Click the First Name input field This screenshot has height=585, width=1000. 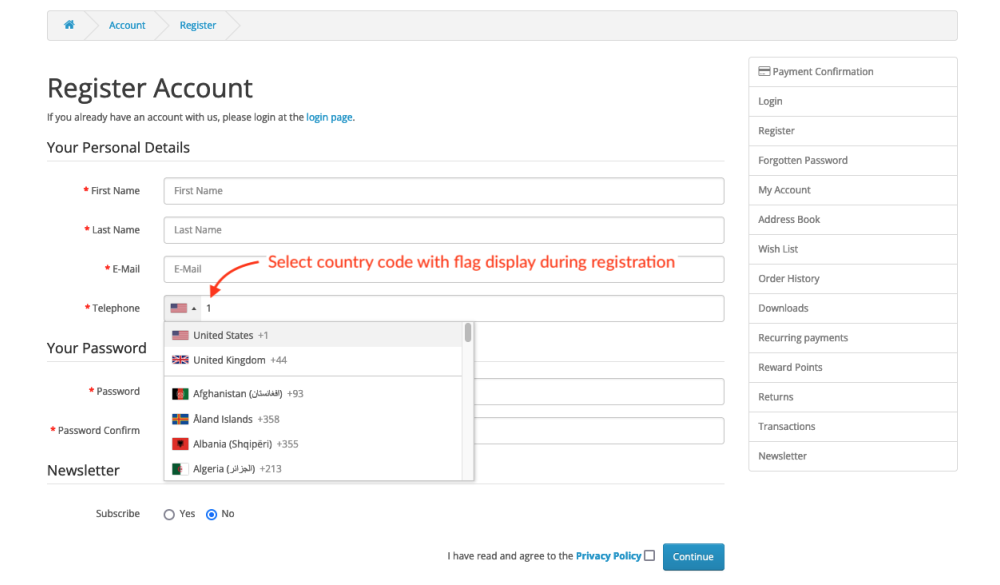point(443,191)
